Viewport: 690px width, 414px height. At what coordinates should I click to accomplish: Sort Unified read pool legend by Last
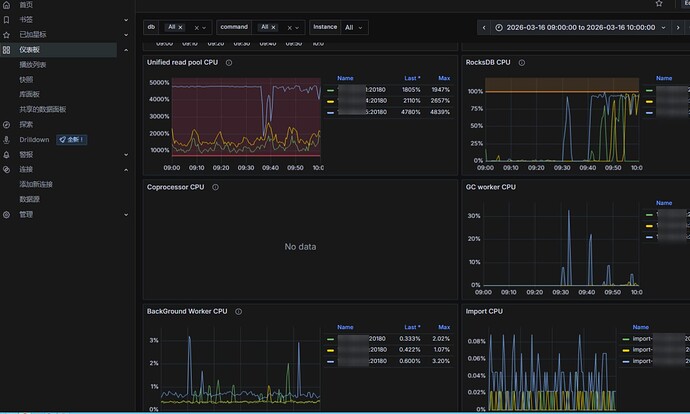click(412, 78)
